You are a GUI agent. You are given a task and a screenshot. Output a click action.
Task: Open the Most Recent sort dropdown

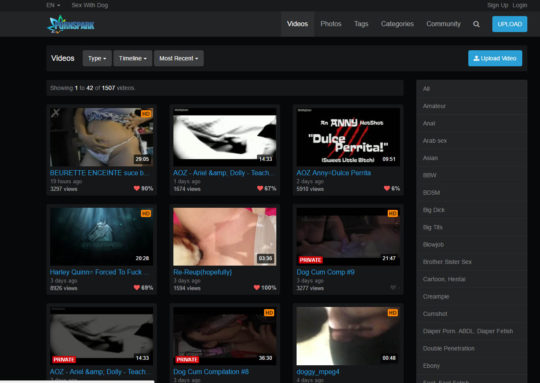click(179, 58)
